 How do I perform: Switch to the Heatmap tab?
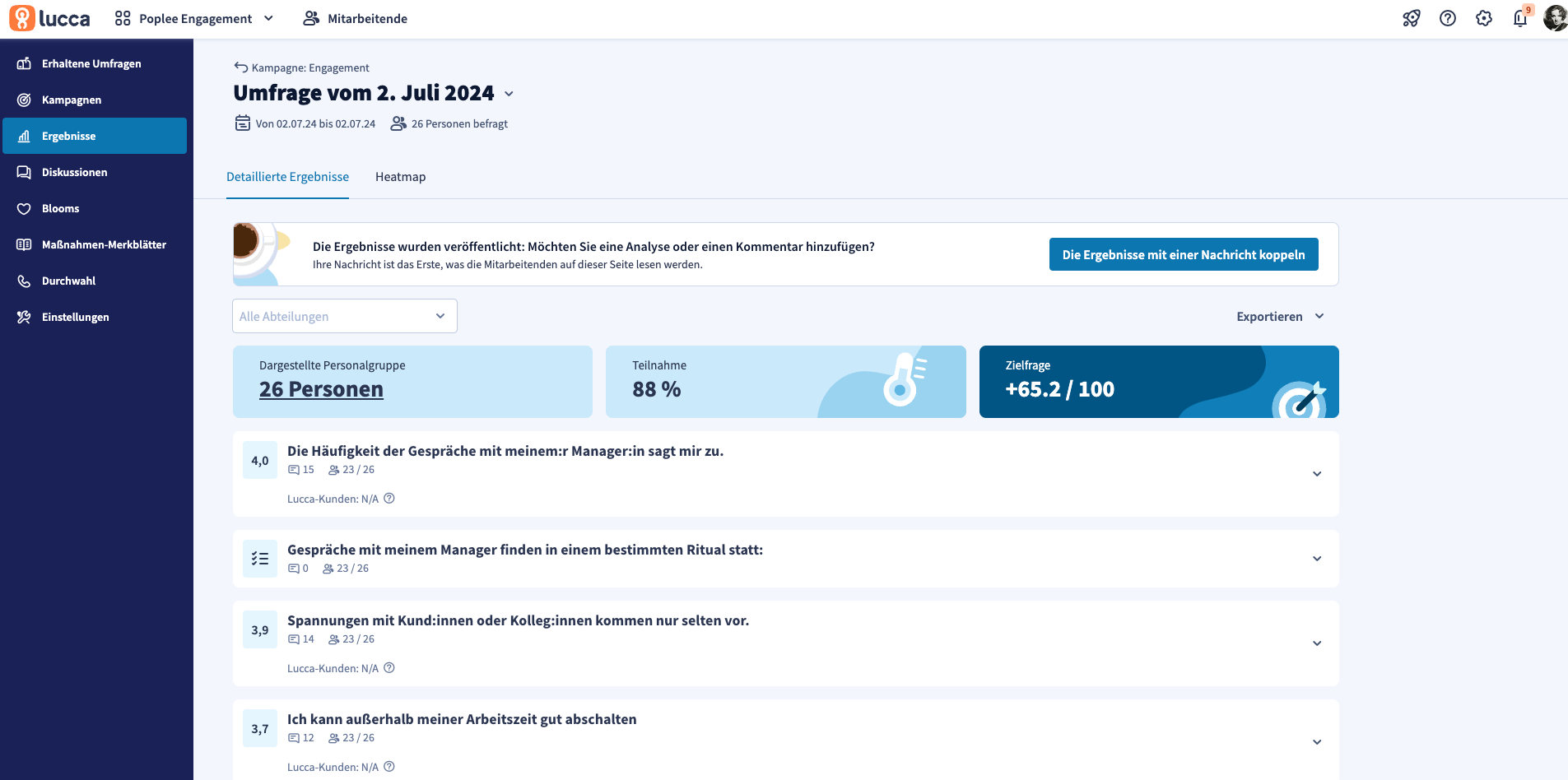pyautogui.click(x=400, y=177)
